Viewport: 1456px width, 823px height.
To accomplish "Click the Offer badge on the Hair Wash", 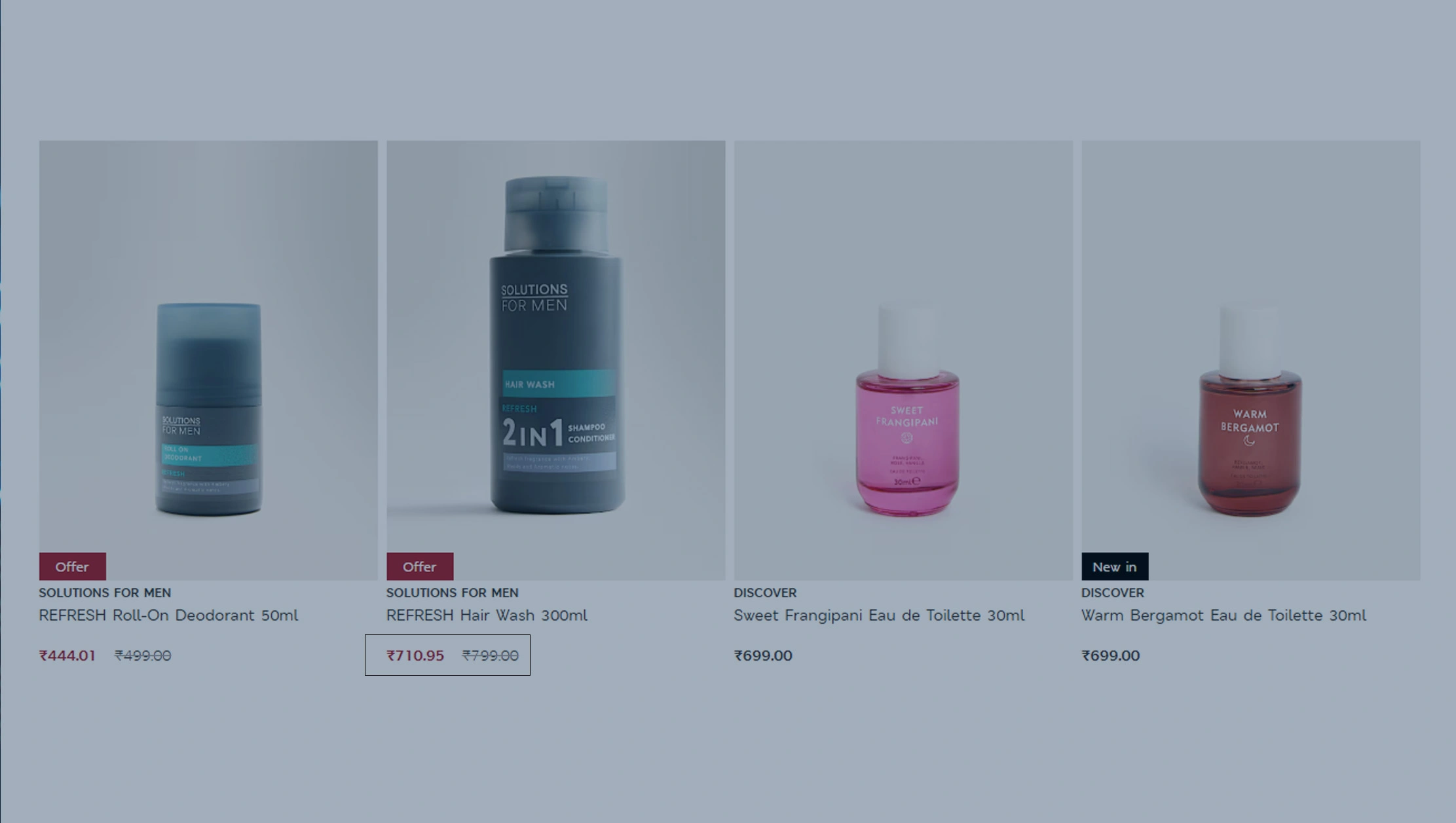I will (420, 566).
